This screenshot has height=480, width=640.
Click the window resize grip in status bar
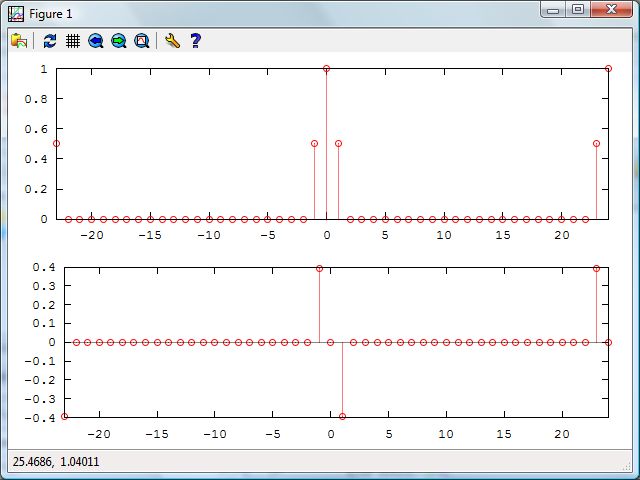628,465
